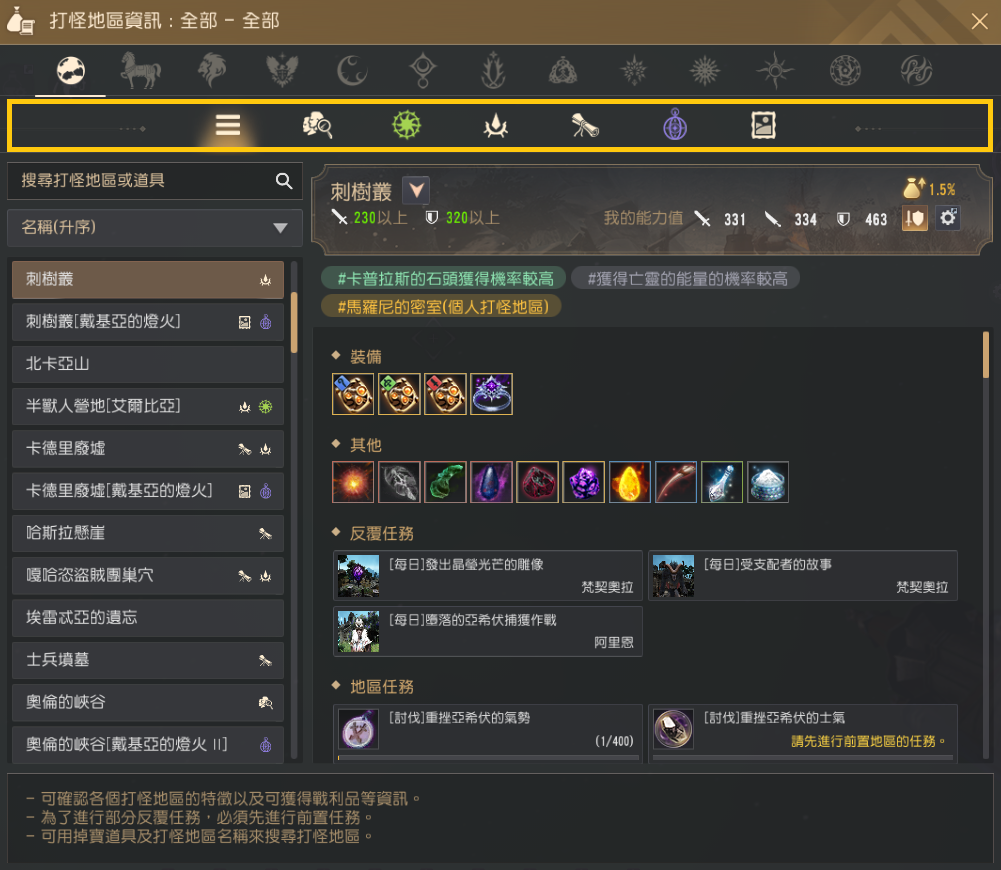The width and height of the screenshot is (1001, 870).
Task: Filter by the green gear-shaped category icon
Action: pos(407,125)
